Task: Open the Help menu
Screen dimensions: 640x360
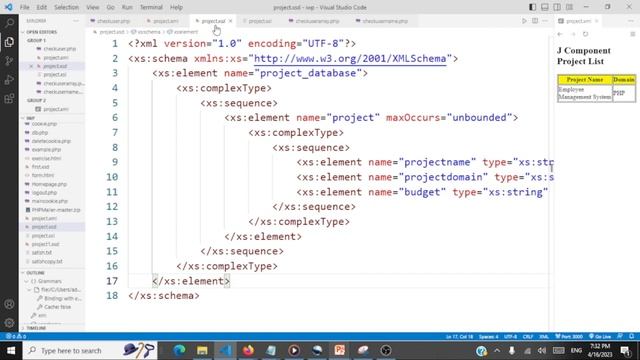Action: point(176,7)
